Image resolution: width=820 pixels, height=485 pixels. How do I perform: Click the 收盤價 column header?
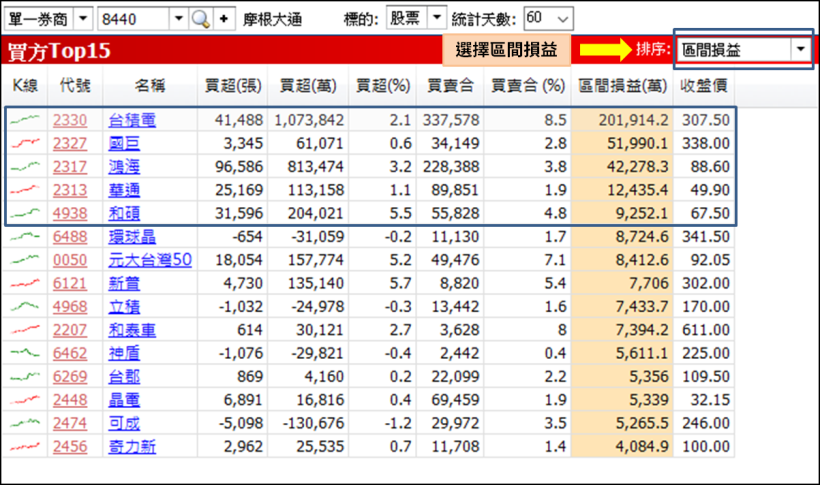point(704,86)
